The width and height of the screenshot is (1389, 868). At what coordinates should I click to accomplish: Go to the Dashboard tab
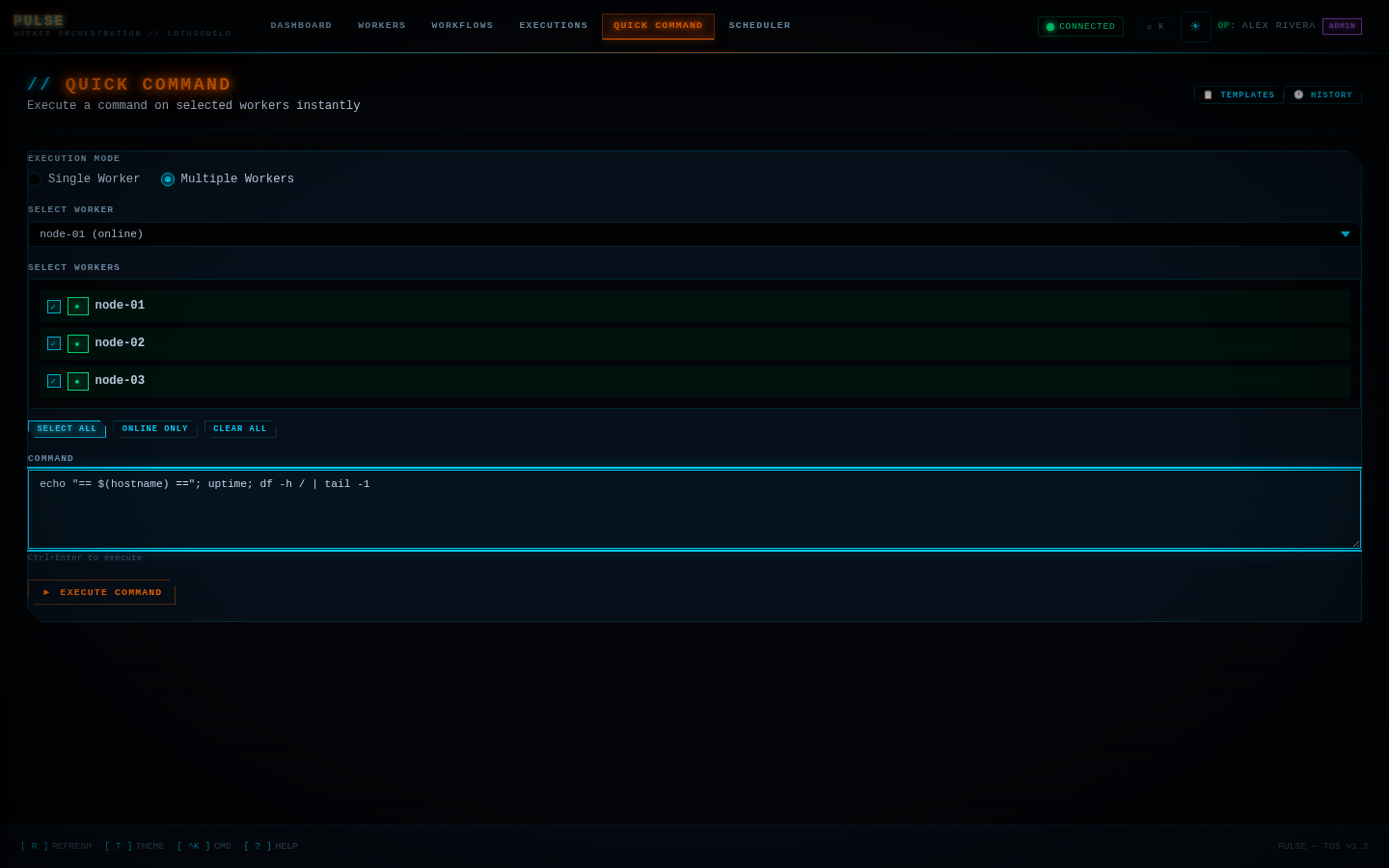click(x=301, y=26)
